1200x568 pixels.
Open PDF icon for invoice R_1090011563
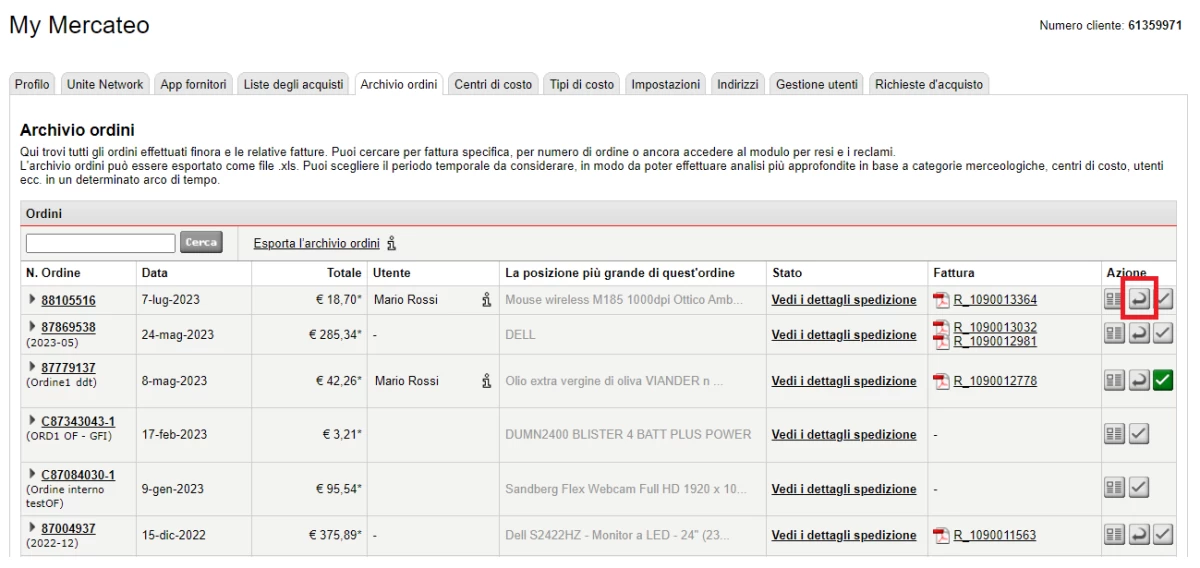click(x=941, y=535)
